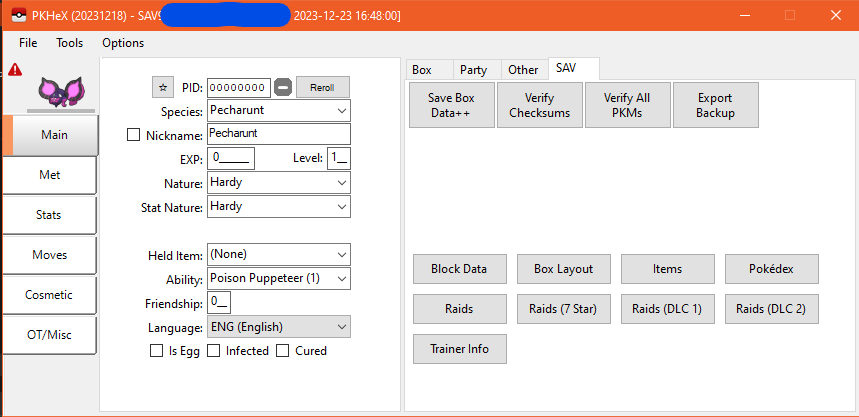The width and height of the screenshot is (859, 417).
Task: Open the File menu
Action: pos(28,43)
